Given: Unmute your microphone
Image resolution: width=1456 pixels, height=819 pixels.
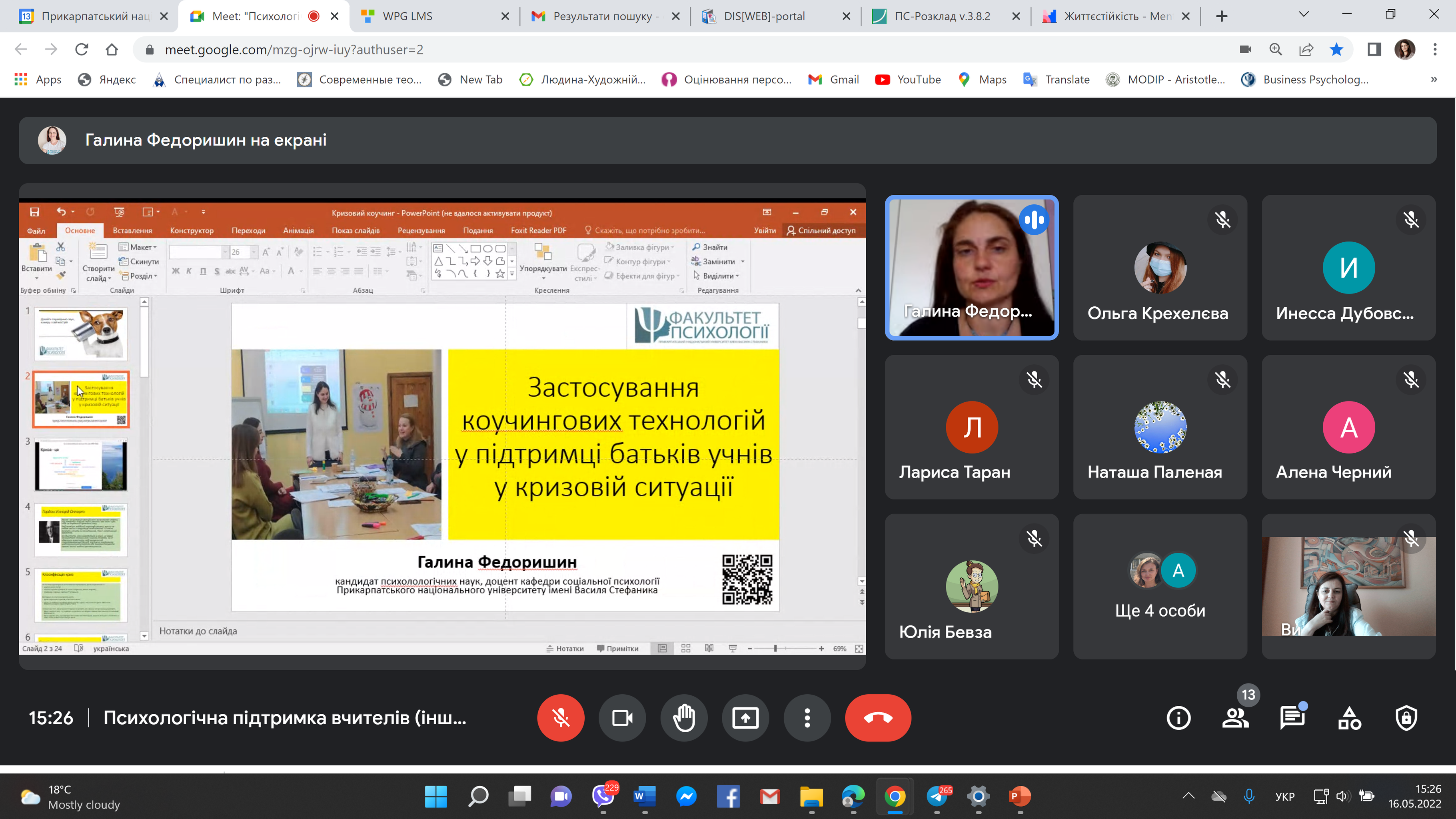Looking at the screenshot, I should tap(561, 718).
